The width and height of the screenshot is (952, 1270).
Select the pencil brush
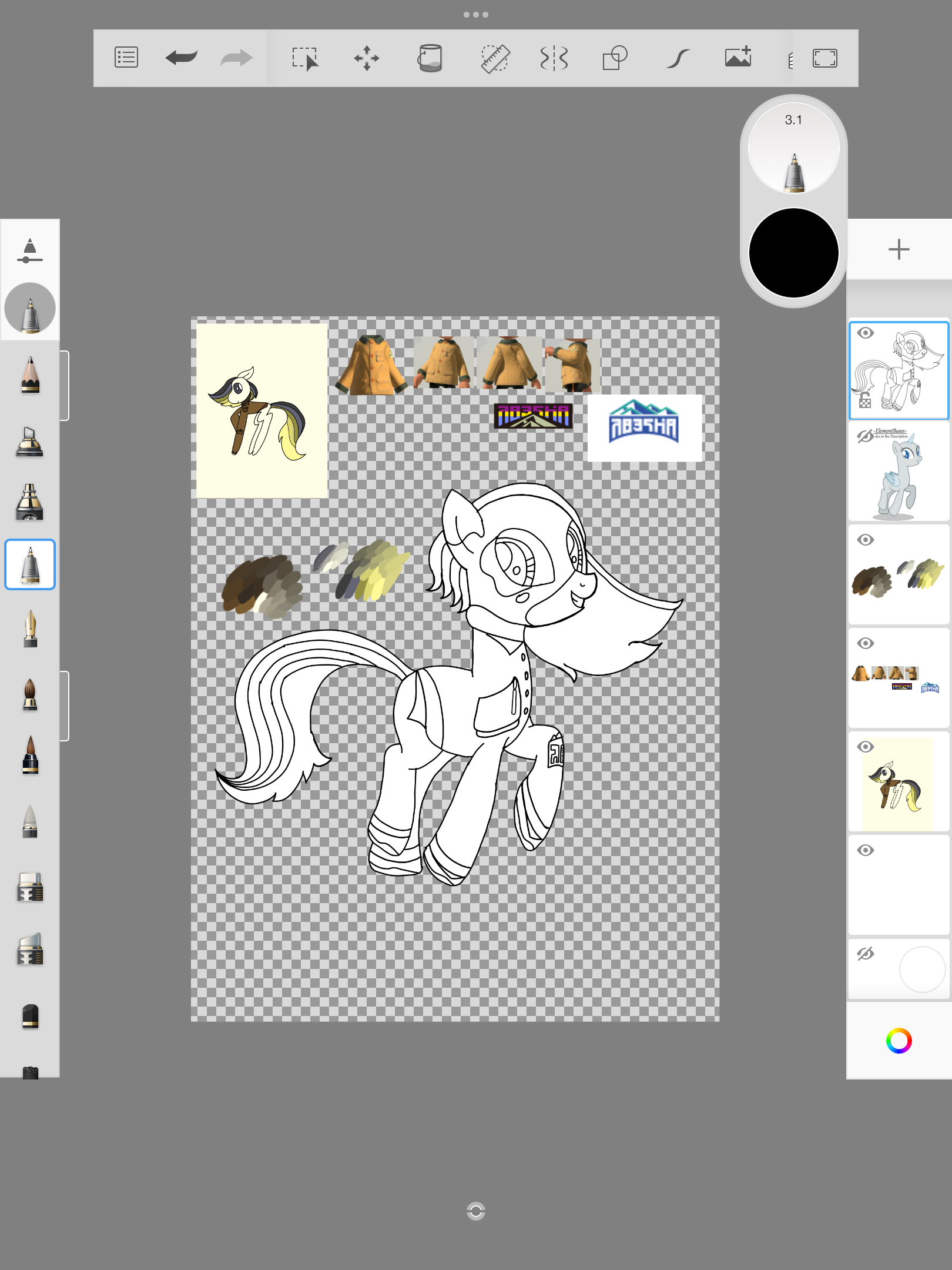tap(30, 375)
